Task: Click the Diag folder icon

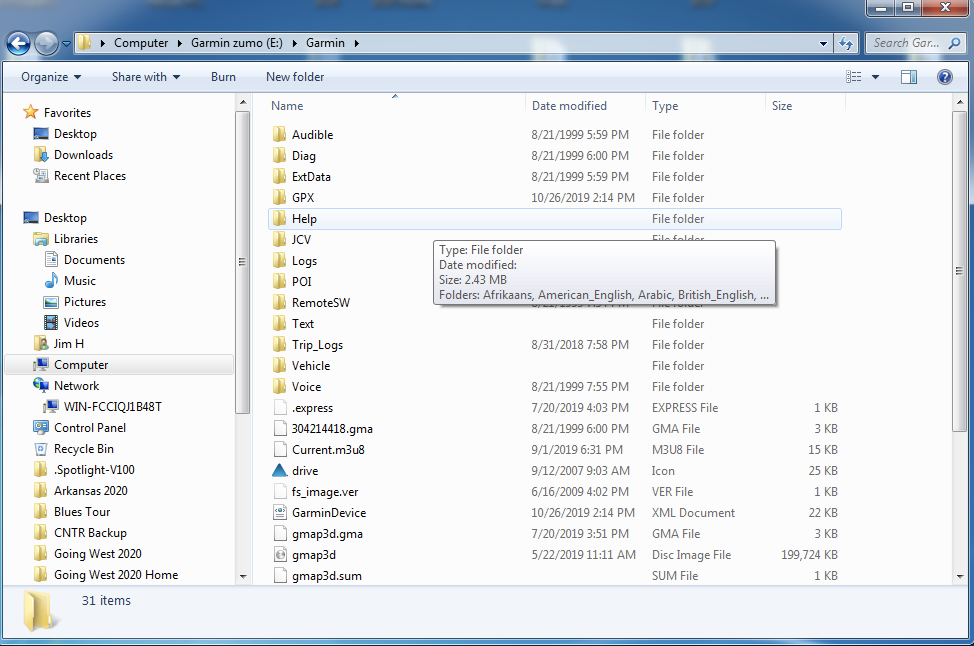Action: coord(280,156)
